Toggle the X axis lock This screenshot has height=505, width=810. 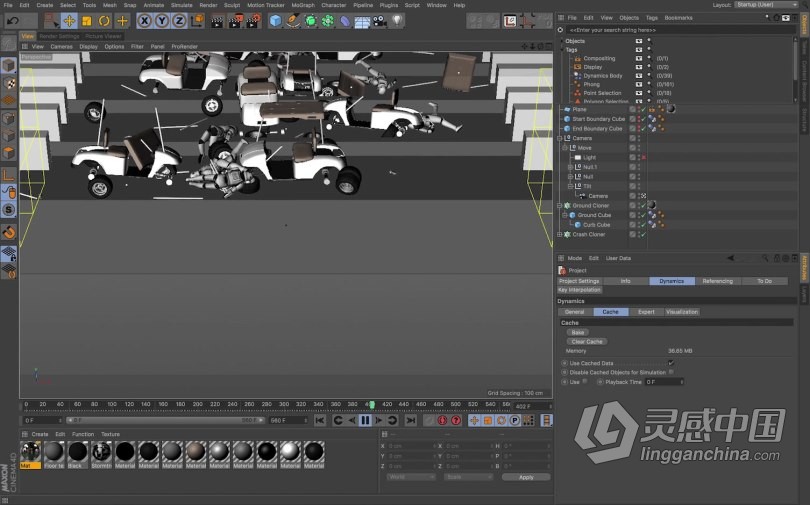point(145,21)
